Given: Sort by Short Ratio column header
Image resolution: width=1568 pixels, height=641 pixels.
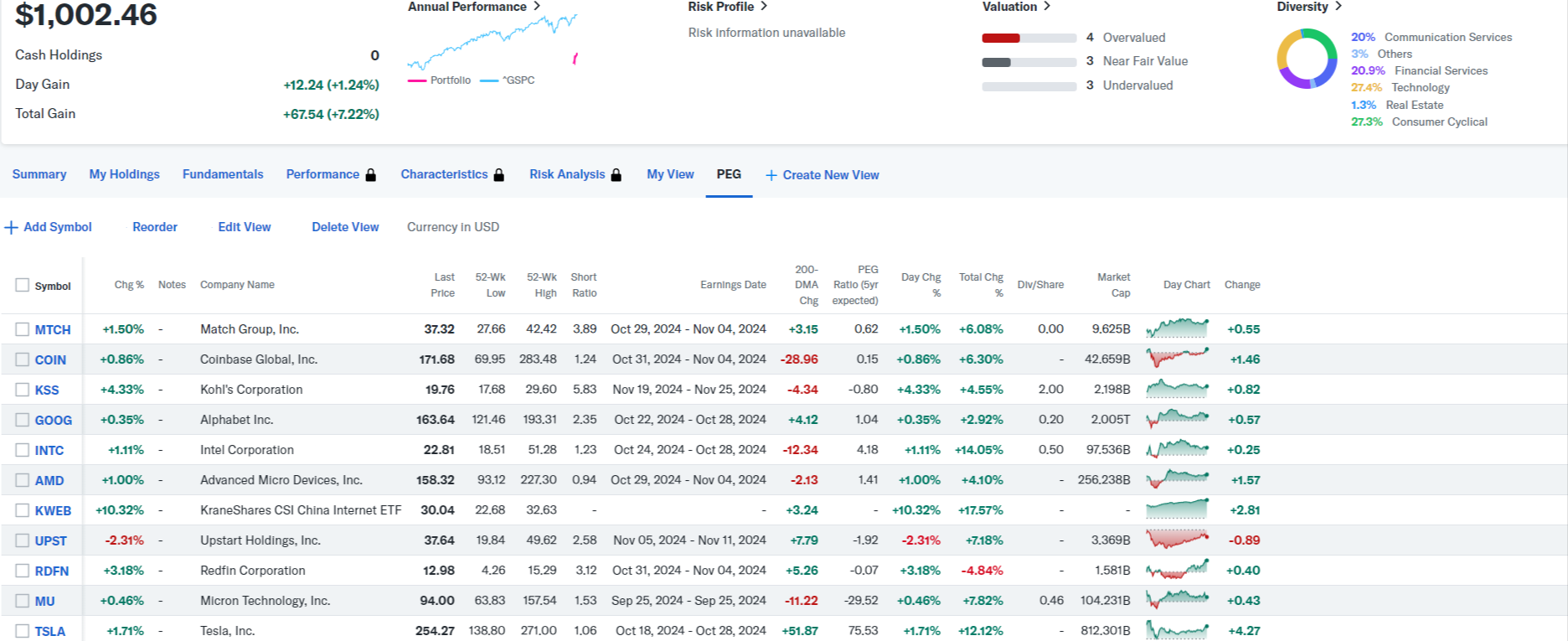Looking at the screenshot, I should 584,285.
